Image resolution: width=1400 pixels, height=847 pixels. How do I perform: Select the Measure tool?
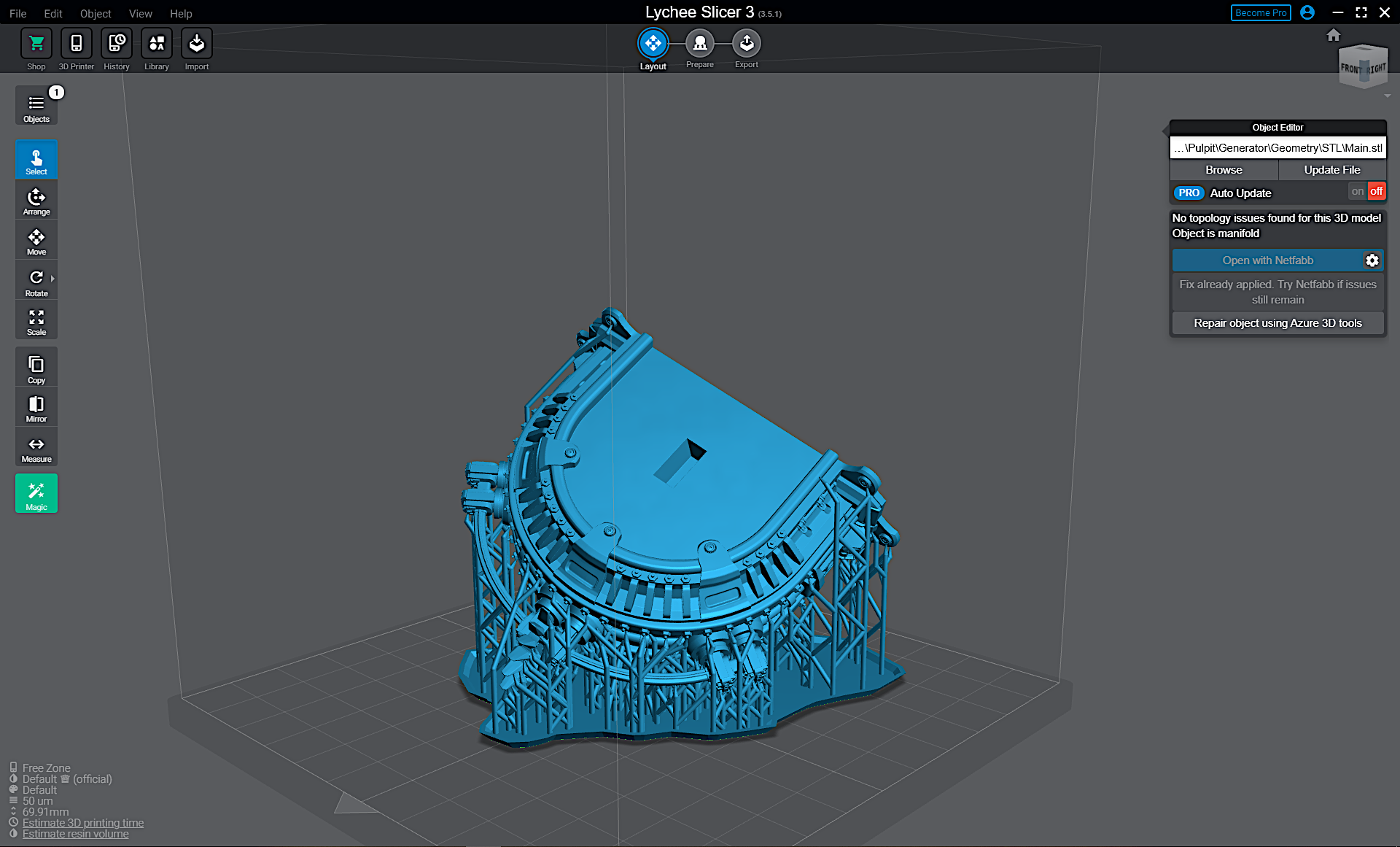(36, 446)
